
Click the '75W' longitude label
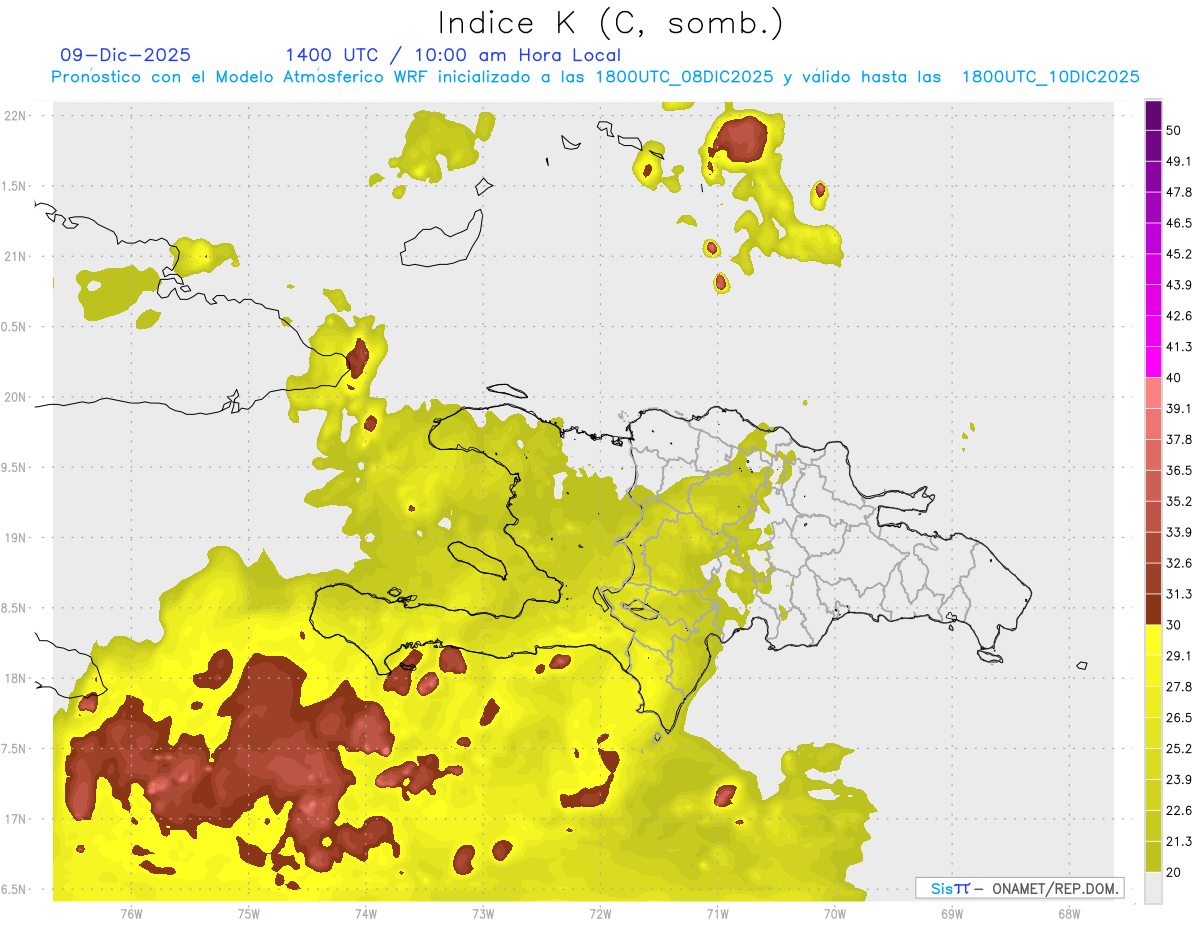(248, 914)
